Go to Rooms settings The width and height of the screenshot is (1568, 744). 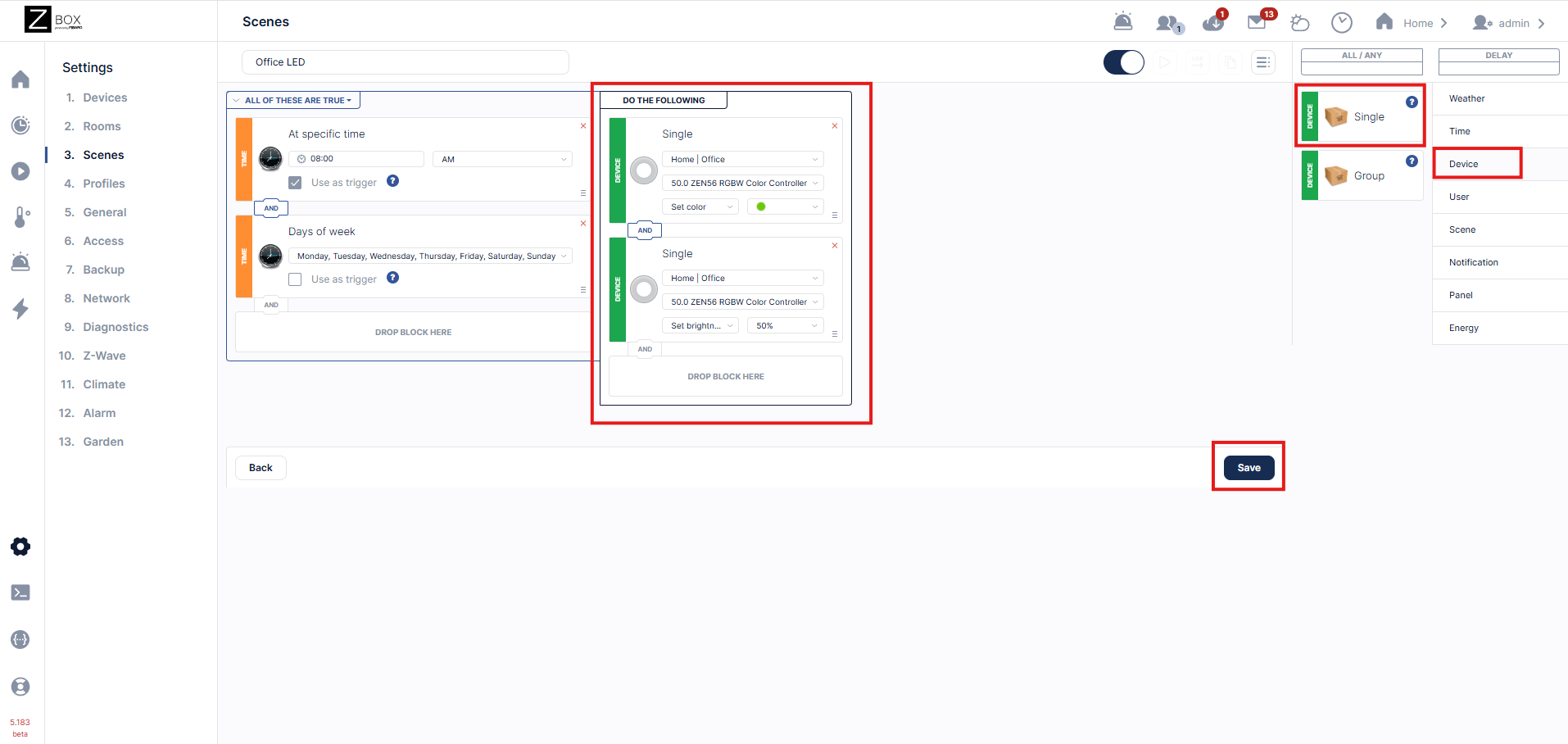(102, 126)
